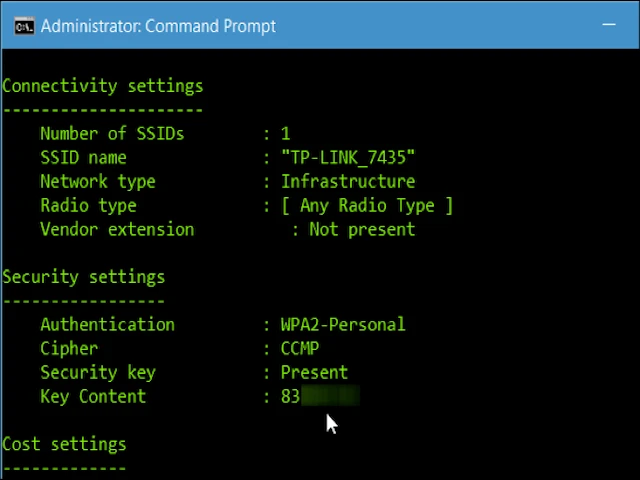Screen dimensions: 640x480
Task: Click the Infrastructure network type value
Action: point(347,182)
